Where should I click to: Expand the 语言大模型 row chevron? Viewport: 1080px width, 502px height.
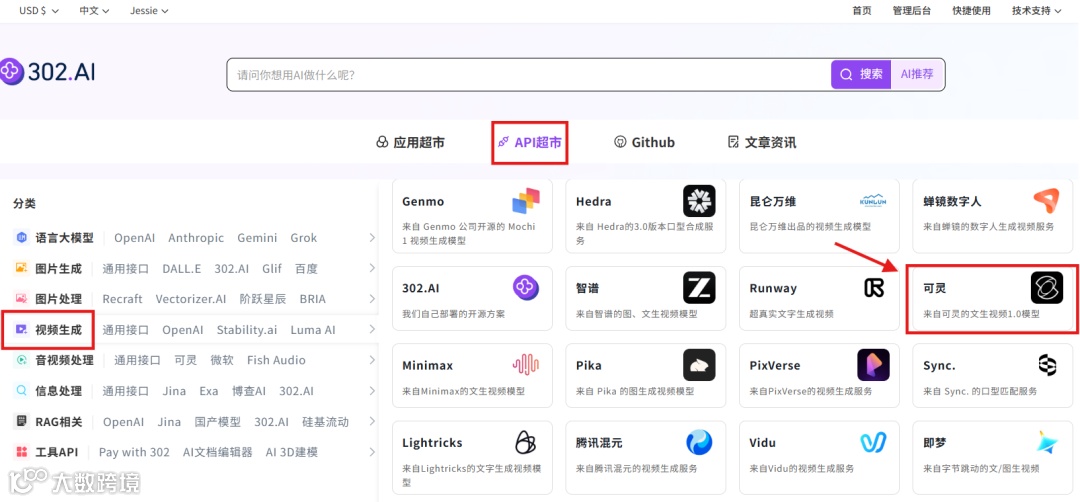click(372, 238)
